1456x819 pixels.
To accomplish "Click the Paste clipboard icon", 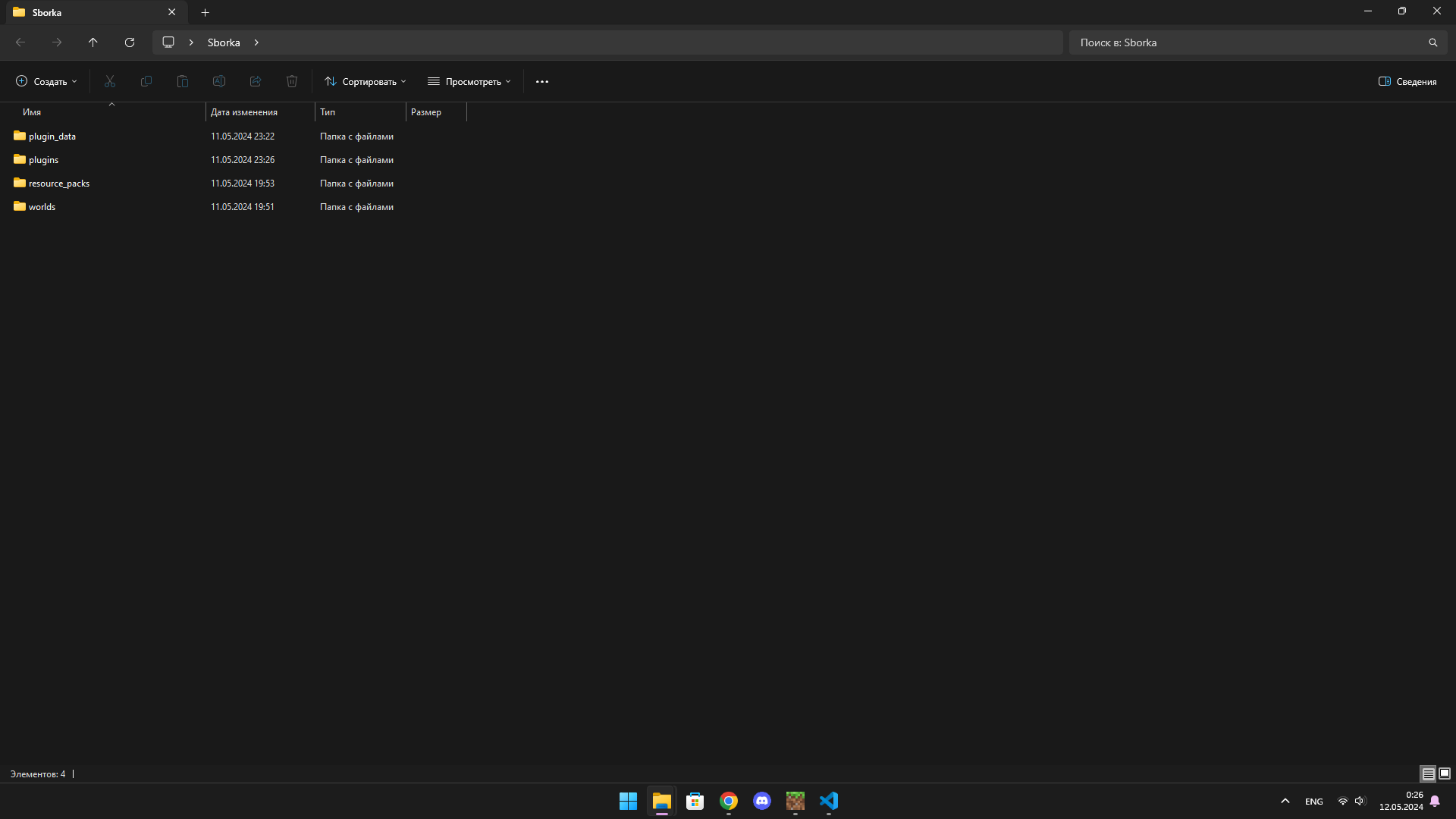I will point(183,81).
